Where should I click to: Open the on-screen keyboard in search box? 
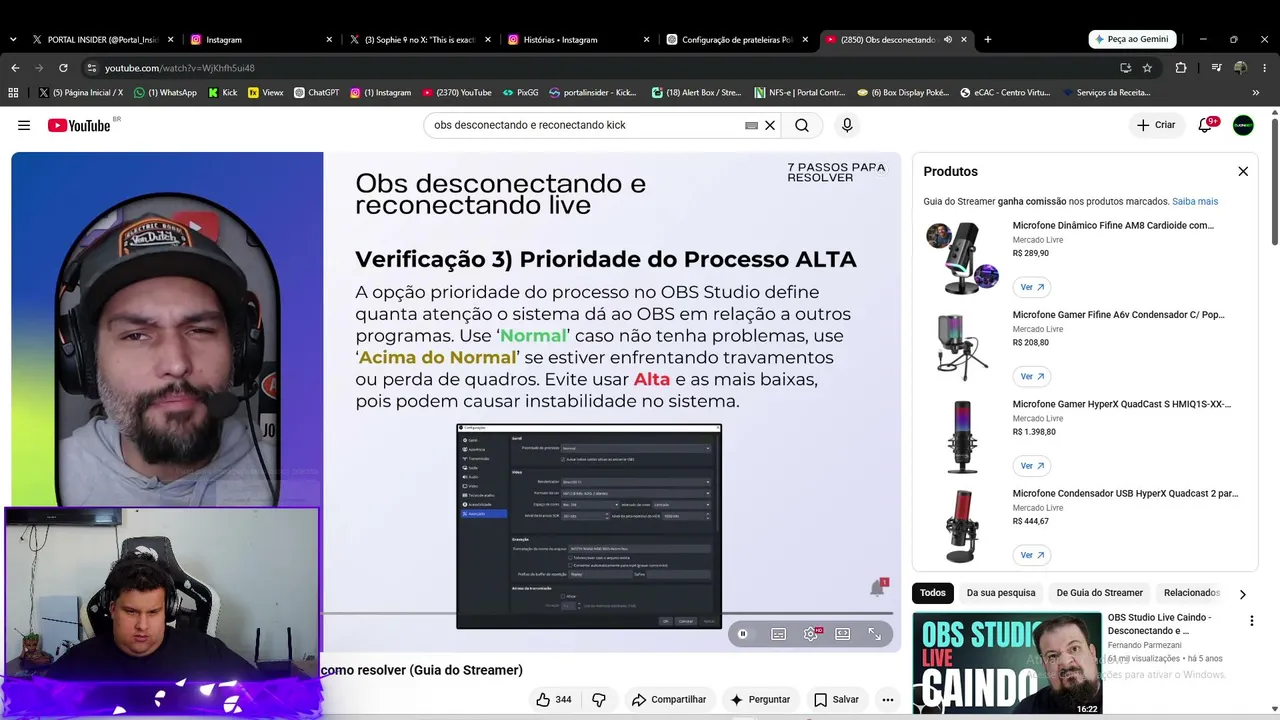(x=751, y=125)
